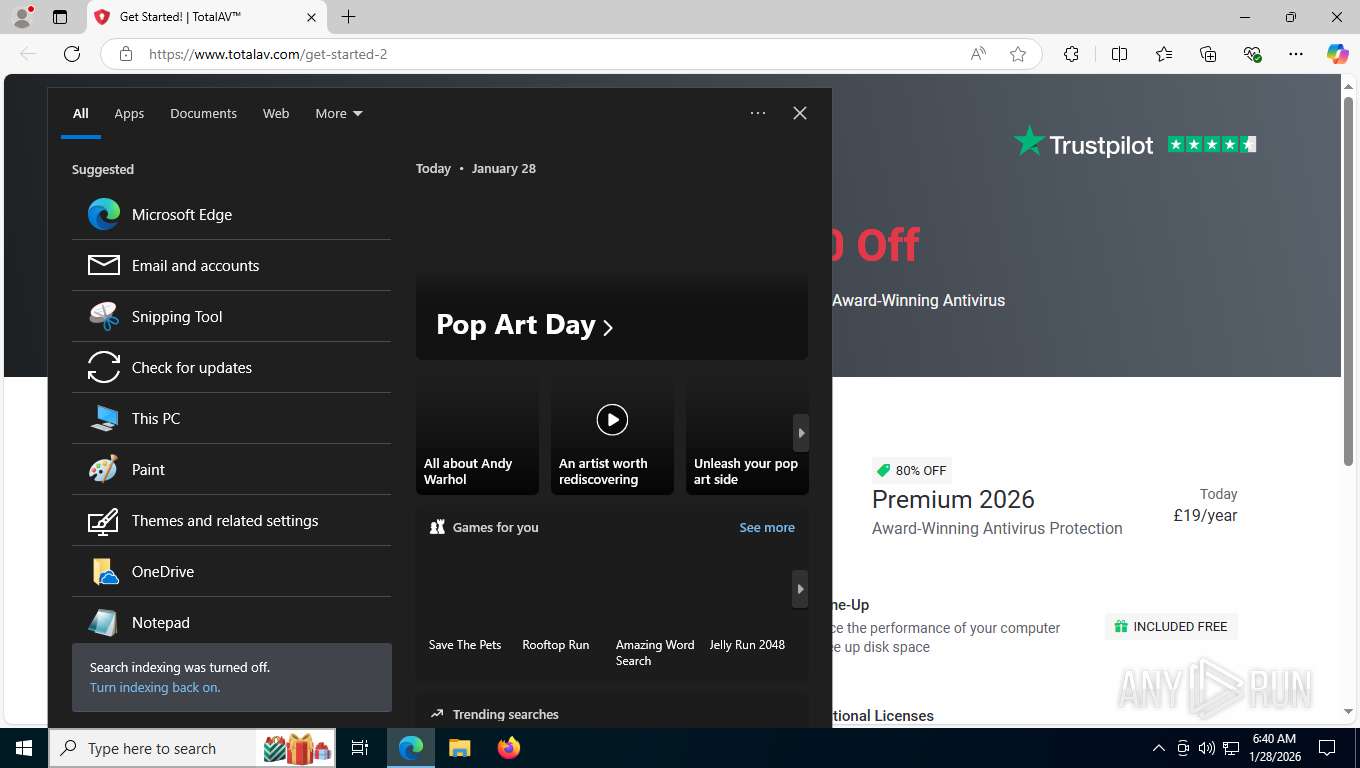Switch to the Web search tab
This screenshot has width=1360, height=768.
pos(276,113)
